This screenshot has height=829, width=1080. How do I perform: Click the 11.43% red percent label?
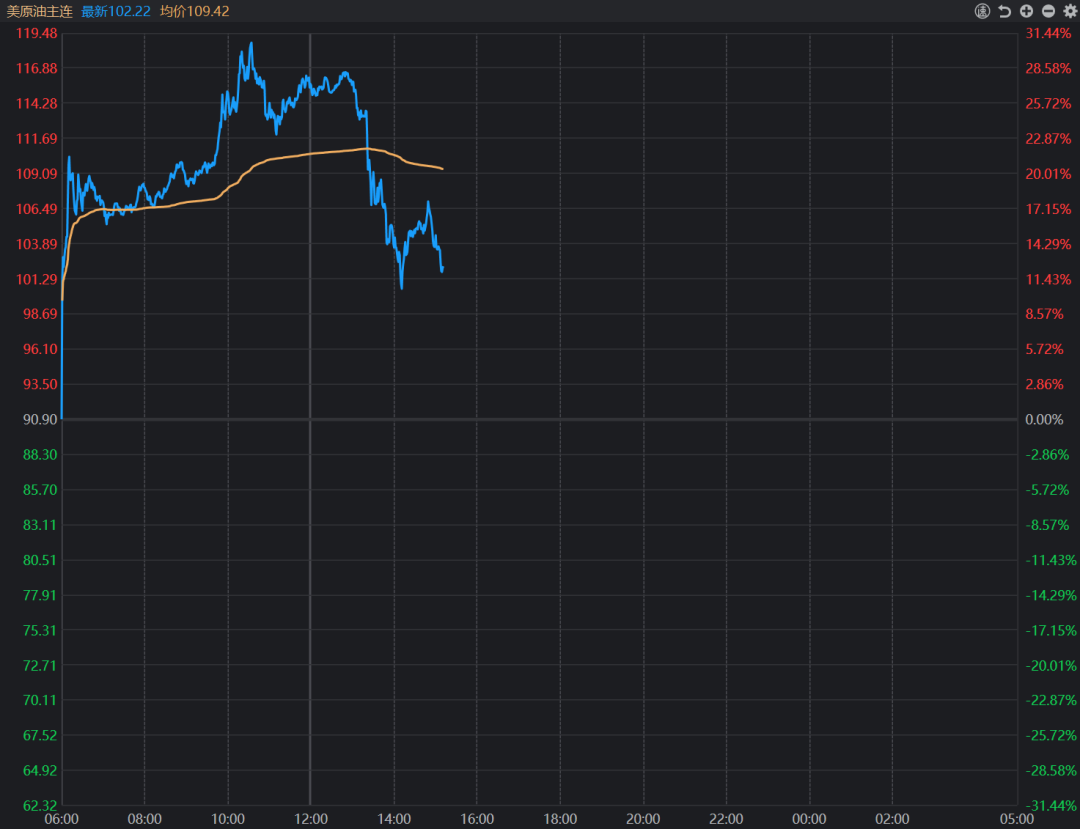1048,279
